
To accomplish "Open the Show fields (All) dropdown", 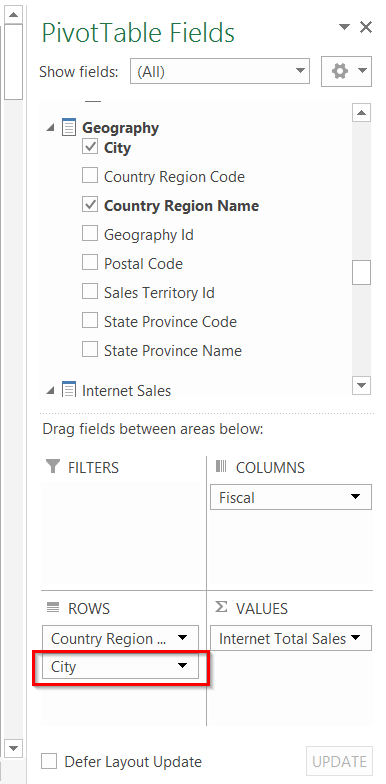I will 220,72.
